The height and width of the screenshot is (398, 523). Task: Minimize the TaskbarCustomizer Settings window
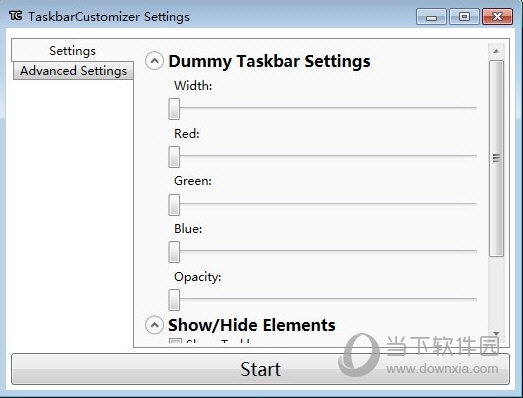[431, 17]
